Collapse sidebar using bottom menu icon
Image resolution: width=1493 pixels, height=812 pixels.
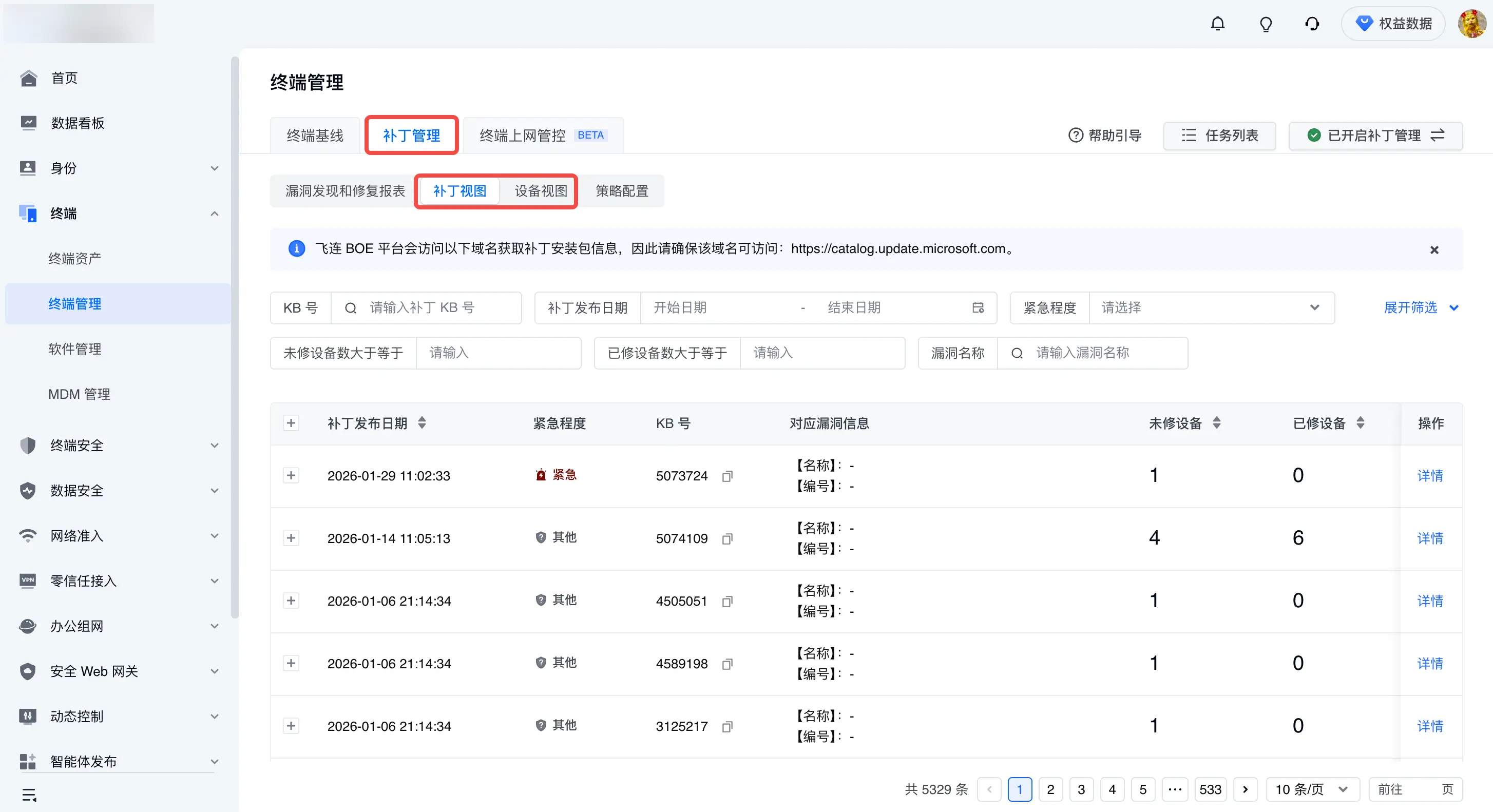point(29,795)
